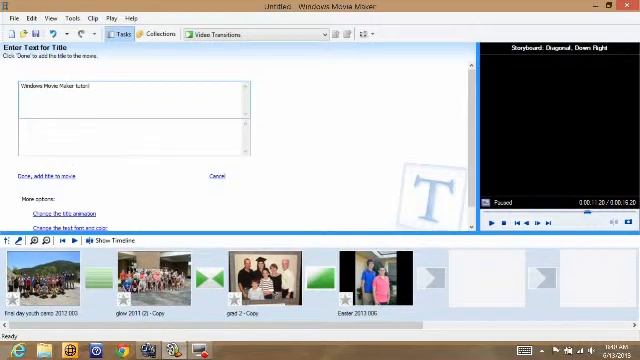Create a new project with the toolbar icon
The height and width of the screenshot is (360, 640).
[12, 34]
